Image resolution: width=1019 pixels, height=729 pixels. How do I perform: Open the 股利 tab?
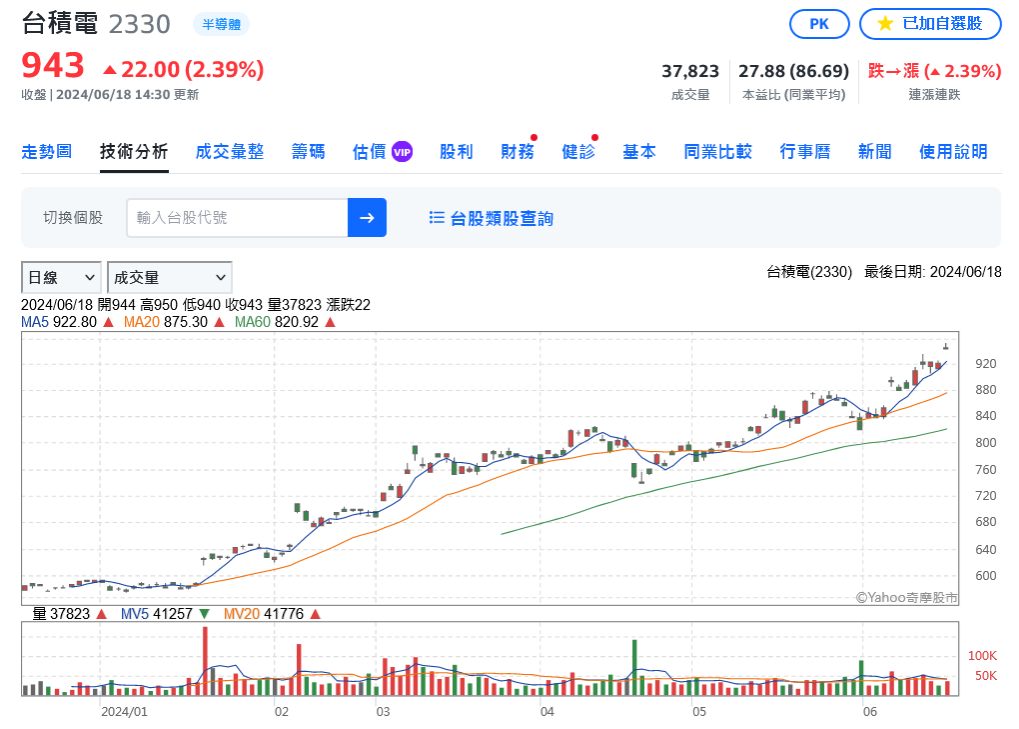456,152
